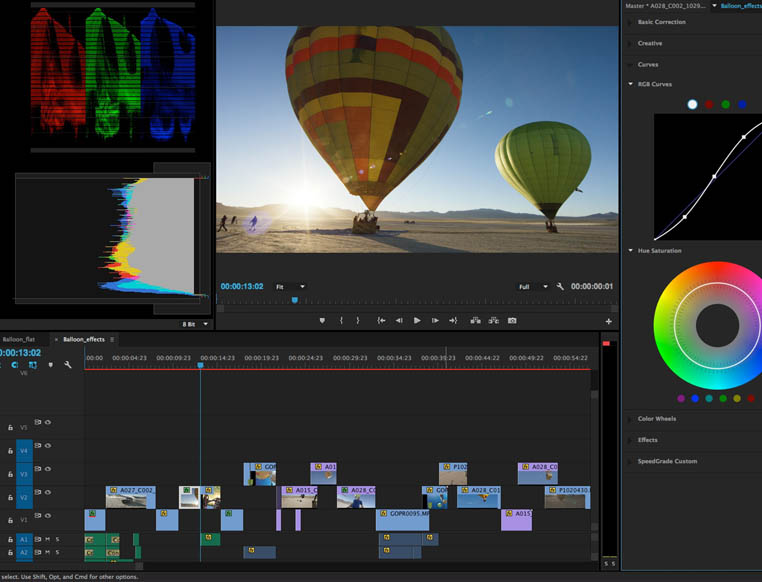The width and height of the screenshot is (762, 582).
Task: Expand the Effects section in Lumetri
Action: point(630,440)
